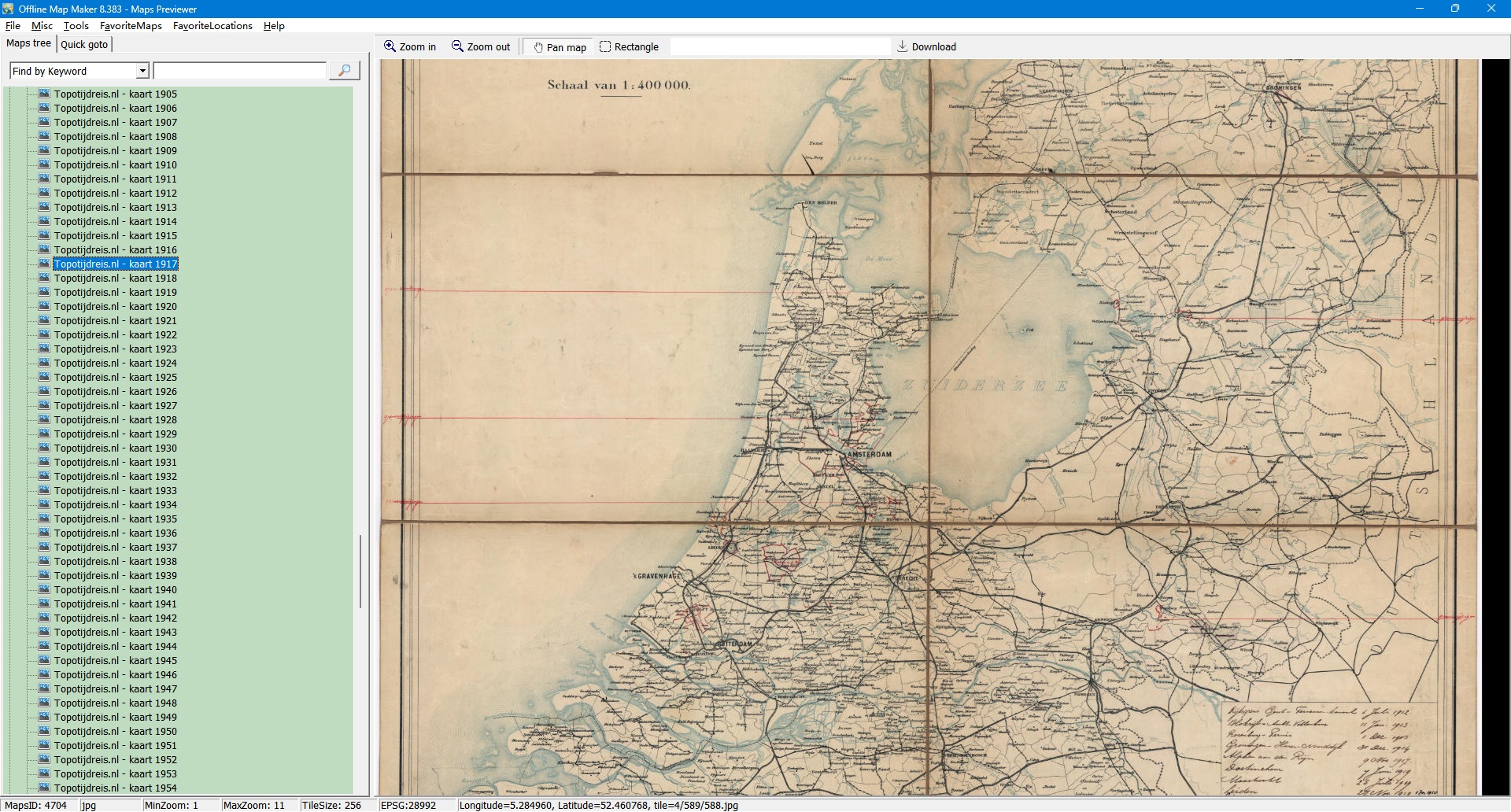
Task: Click the empty field next to Rectangle
Action: point(779,46)
